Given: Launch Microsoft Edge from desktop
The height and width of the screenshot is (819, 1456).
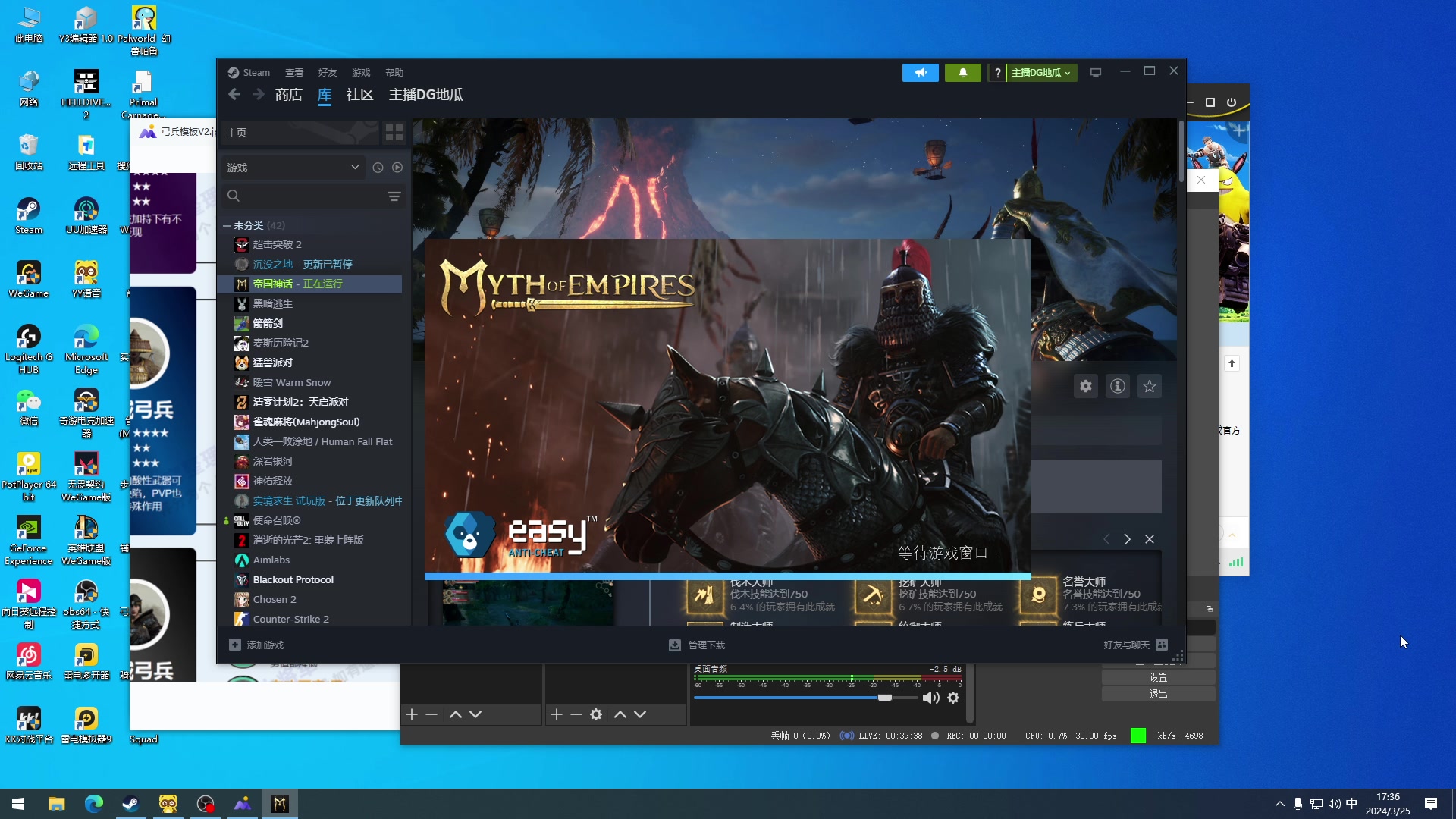Looking at the screenshot, I should [86, 350].
